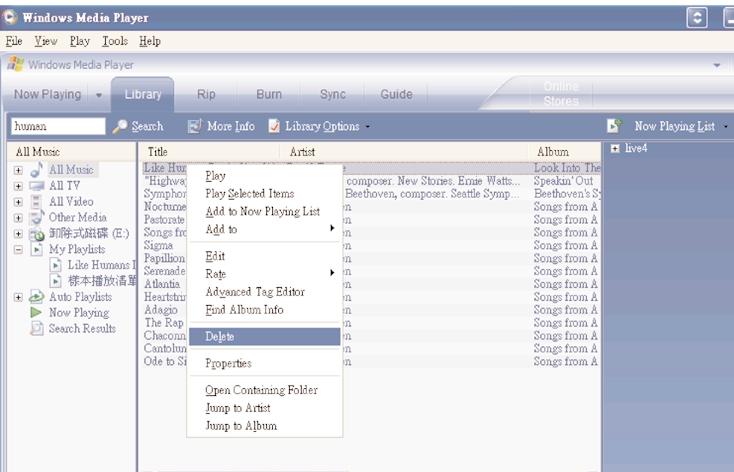Collapse the My Playlists tree node
This screenshot has width=734, height=472.
point(18,250)
